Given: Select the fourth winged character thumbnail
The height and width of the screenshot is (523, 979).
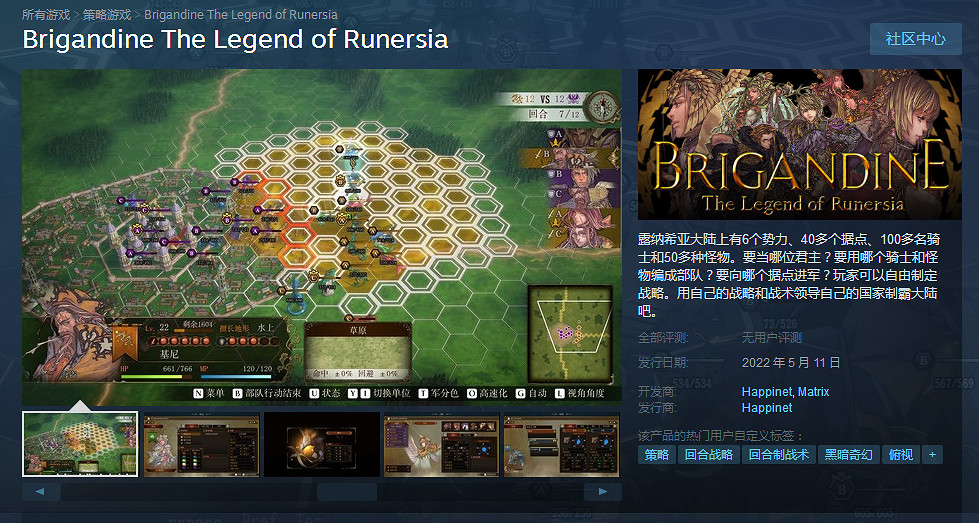Looking at the screenshot, I should click(441, 444).
